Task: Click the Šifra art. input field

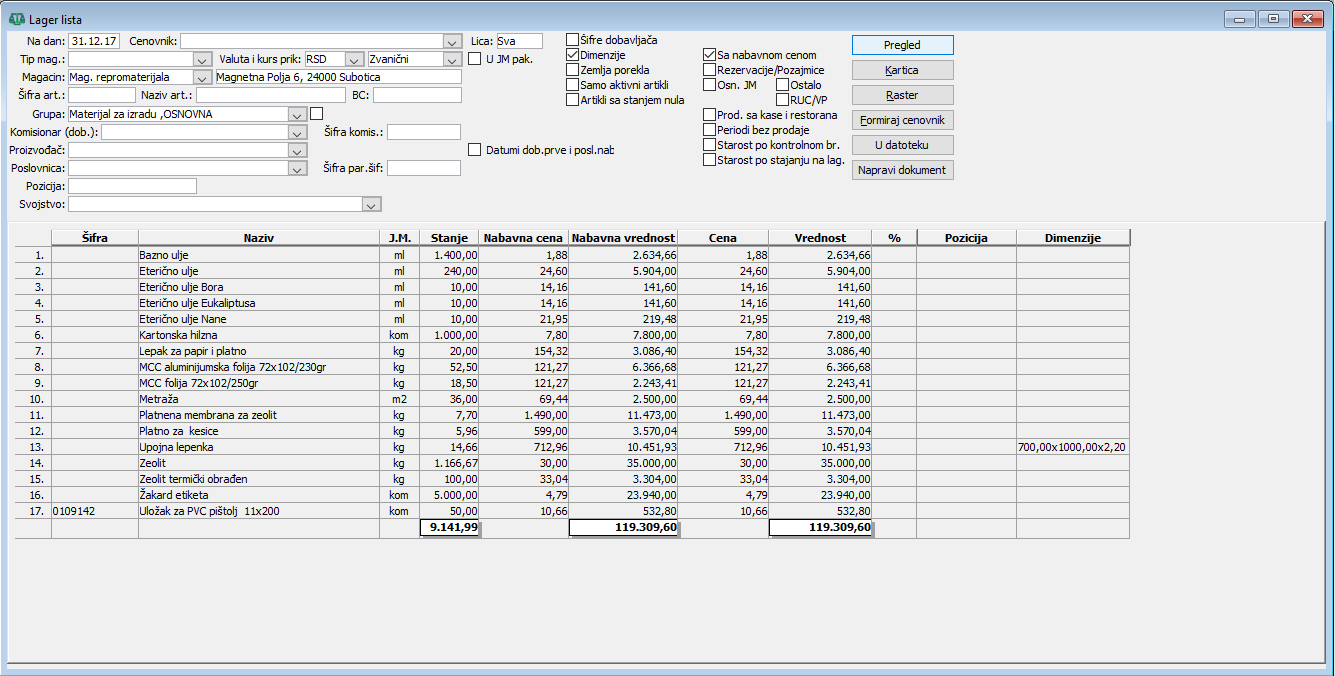Action: tap(102, 95)
